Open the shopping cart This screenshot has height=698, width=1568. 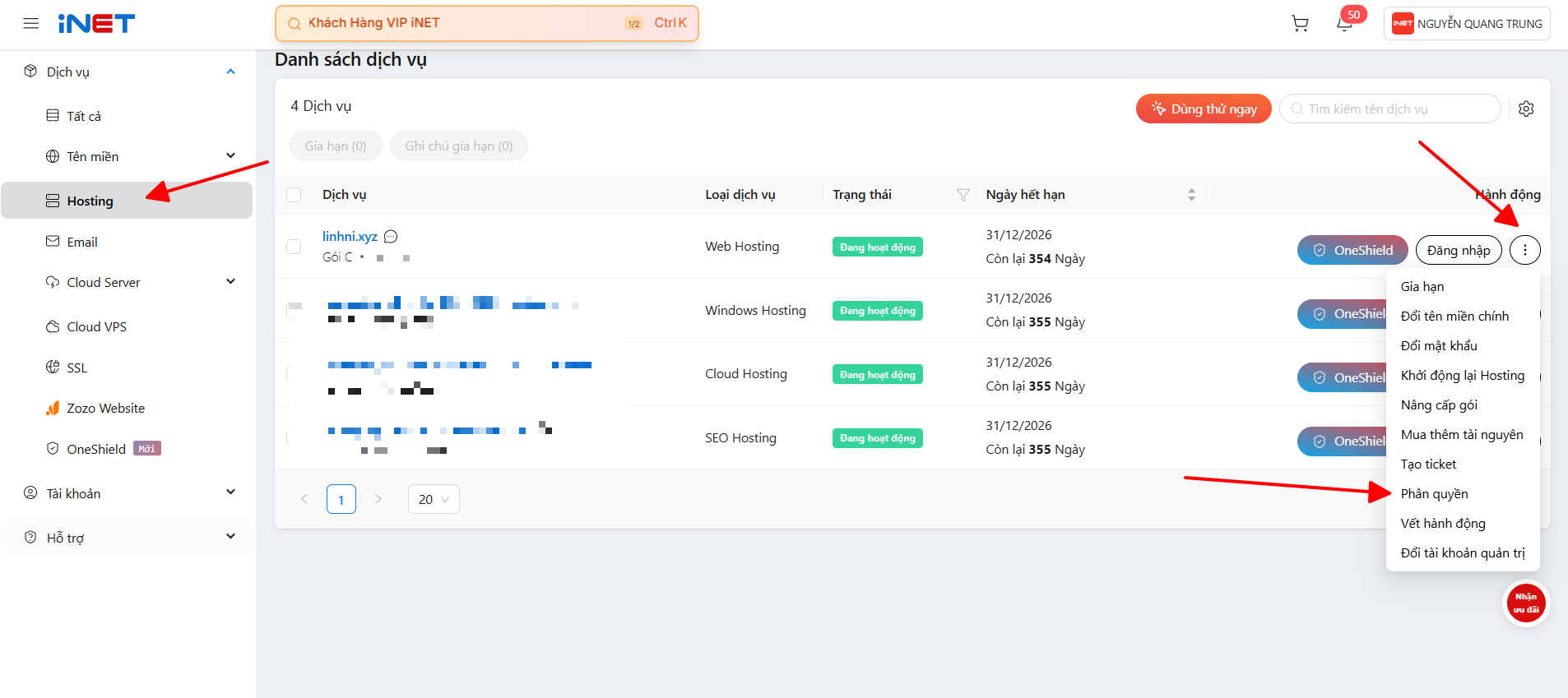point(1300,24)
